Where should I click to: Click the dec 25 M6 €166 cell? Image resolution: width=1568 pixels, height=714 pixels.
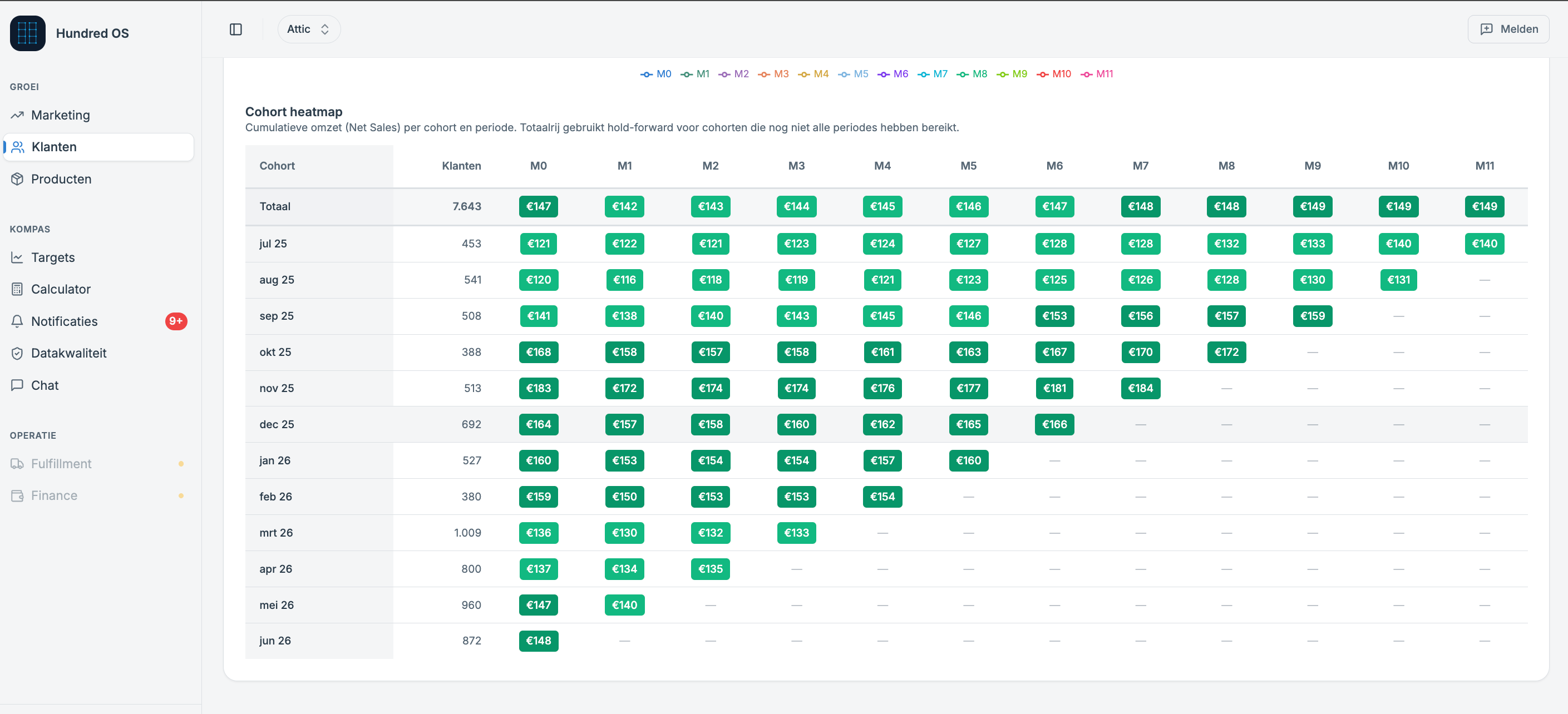coord(1054,424)
